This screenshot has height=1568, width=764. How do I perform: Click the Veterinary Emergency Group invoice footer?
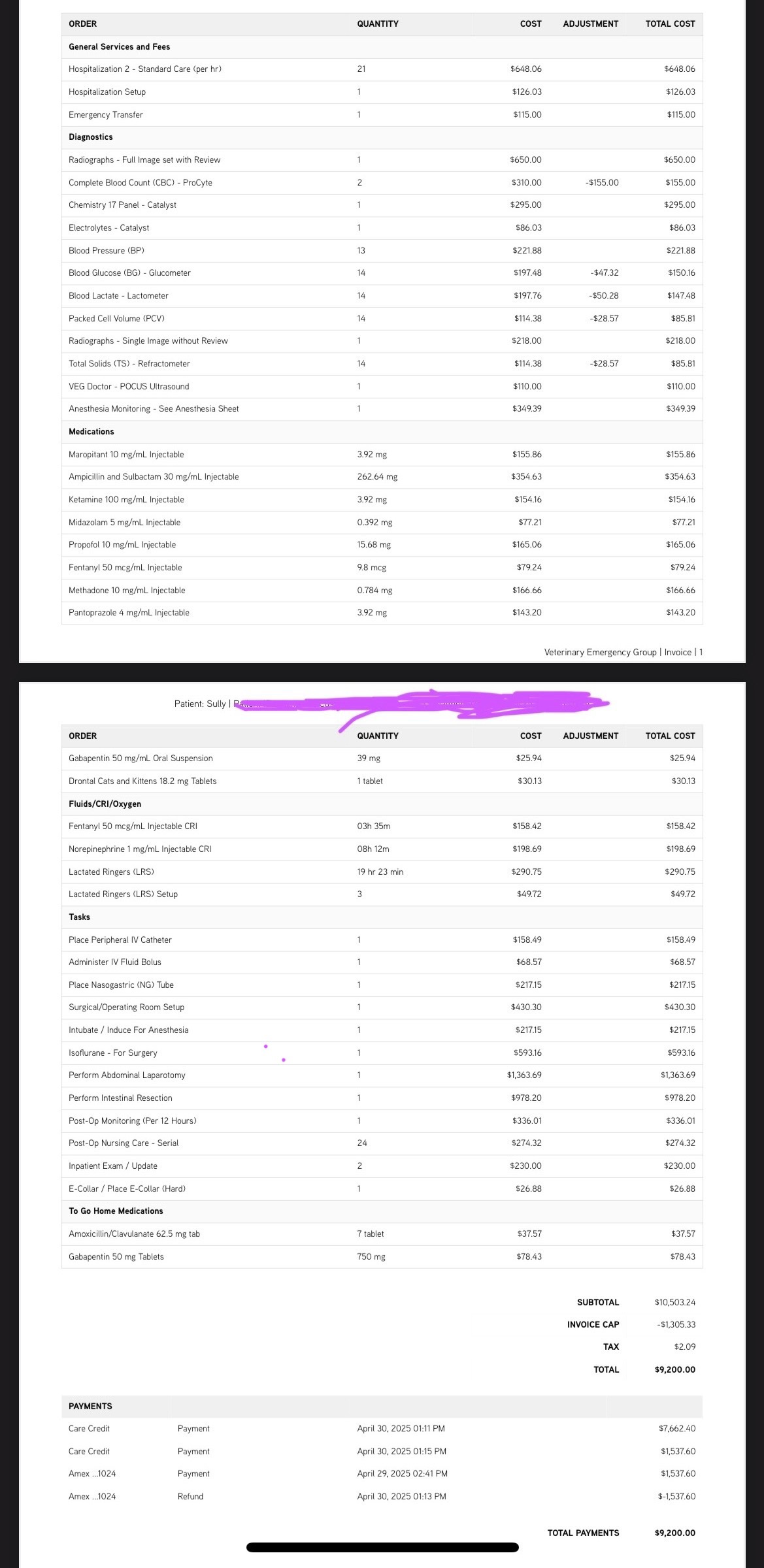coord(623,652)
